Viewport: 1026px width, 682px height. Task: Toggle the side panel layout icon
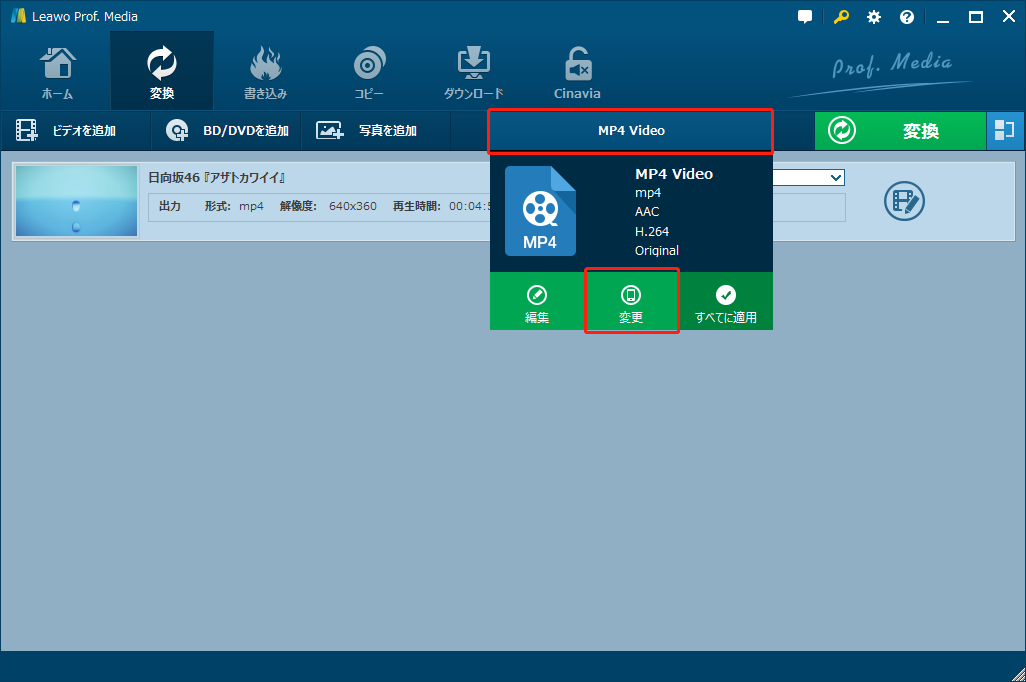(x=1005, y=131)
